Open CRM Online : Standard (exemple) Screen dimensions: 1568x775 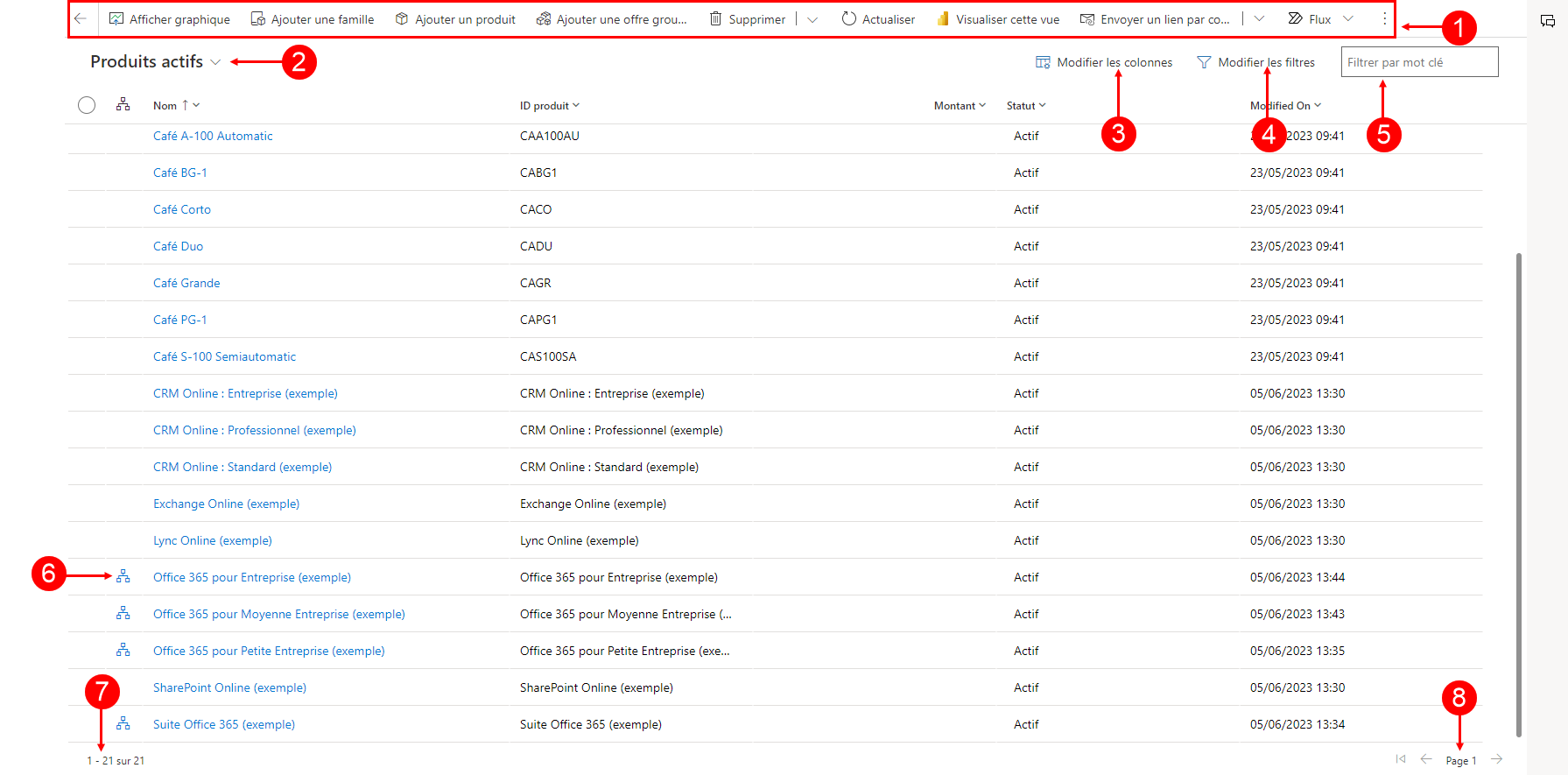(x=243, y=467)
